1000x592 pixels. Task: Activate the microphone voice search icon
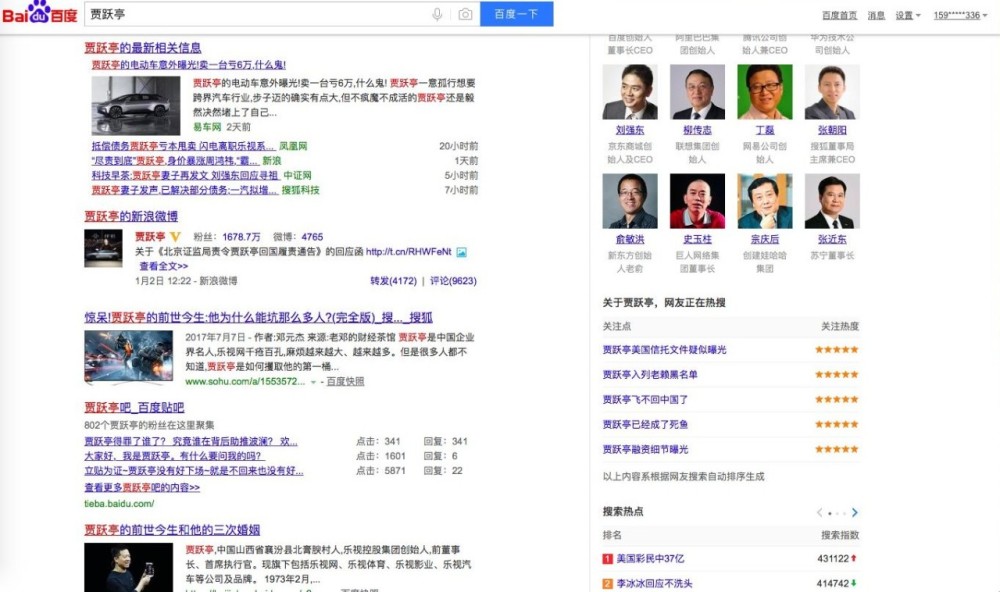coord(437,14)
